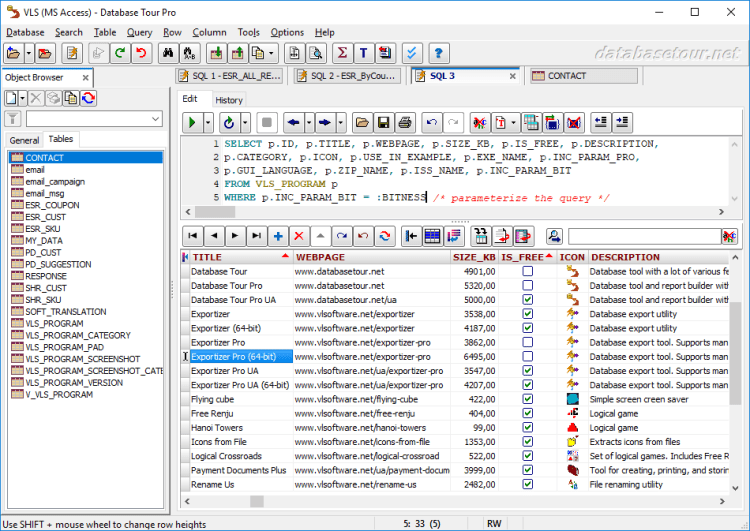Open the dropdown beside the back arrow button

click(x=307, y=123)
